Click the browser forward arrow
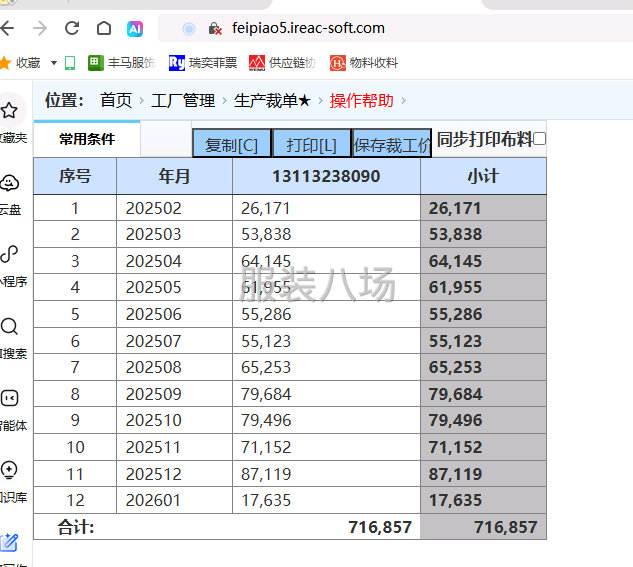Image resolution: width=633 pixels, height=567 pixels. (x=40, y=28)
